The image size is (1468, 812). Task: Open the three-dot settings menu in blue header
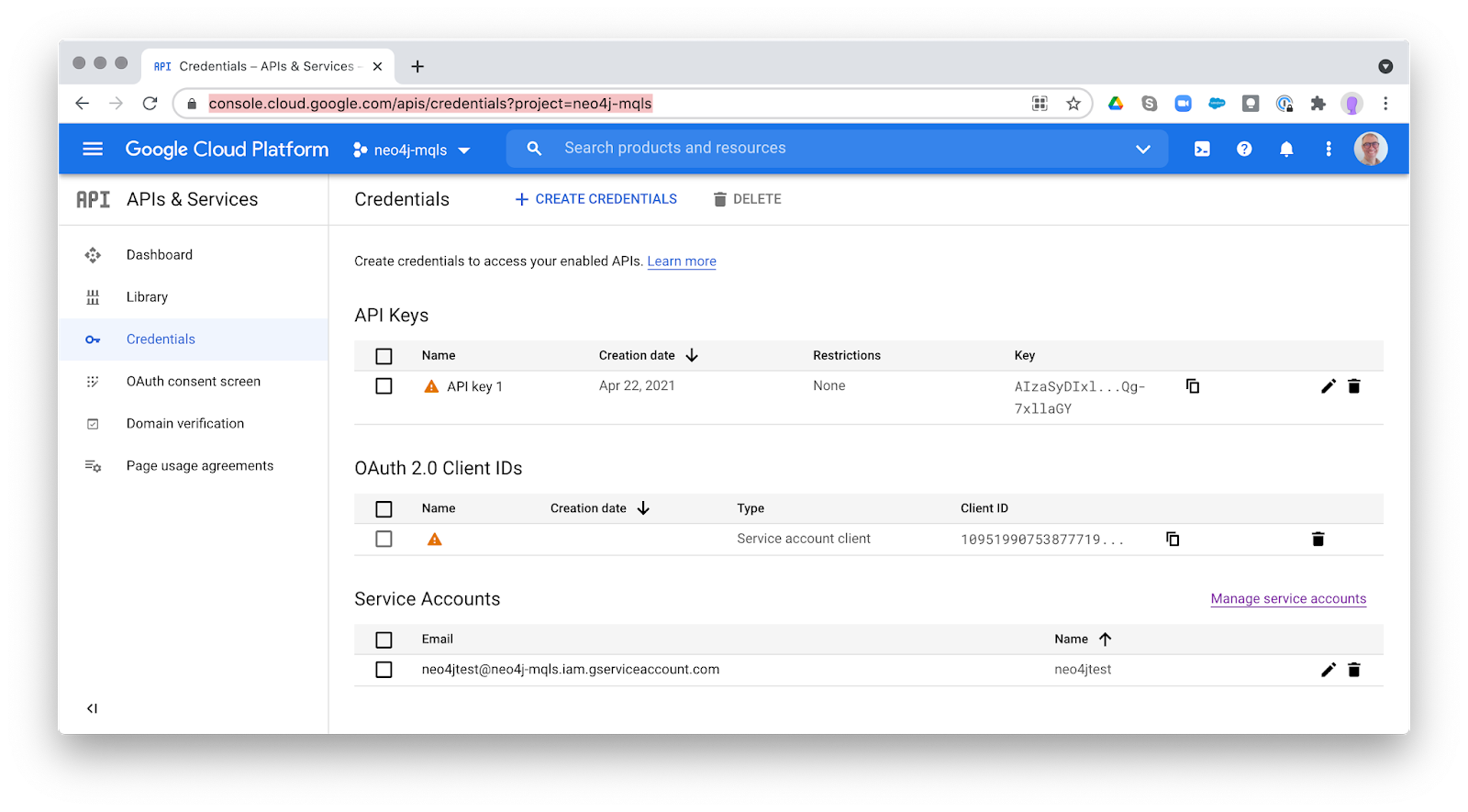[x=1329, y=149]
